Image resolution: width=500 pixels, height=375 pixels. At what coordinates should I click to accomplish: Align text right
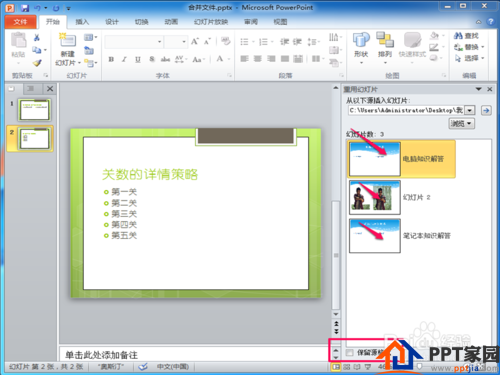coord(271,59)
